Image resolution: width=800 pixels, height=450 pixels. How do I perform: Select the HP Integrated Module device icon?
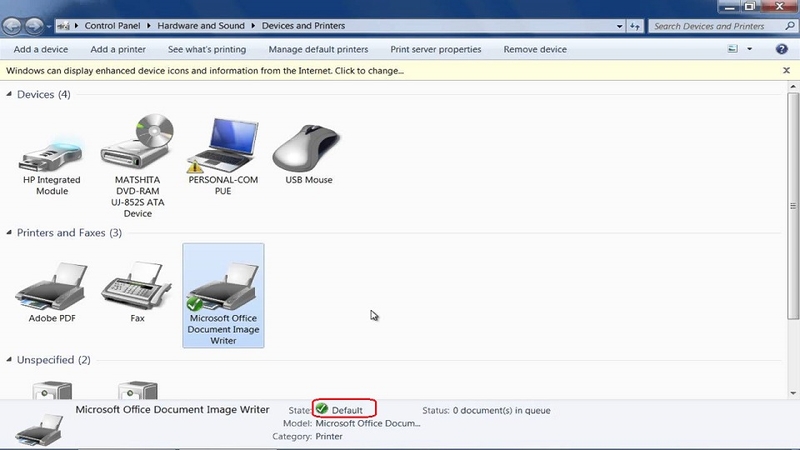tap(52, 157)
